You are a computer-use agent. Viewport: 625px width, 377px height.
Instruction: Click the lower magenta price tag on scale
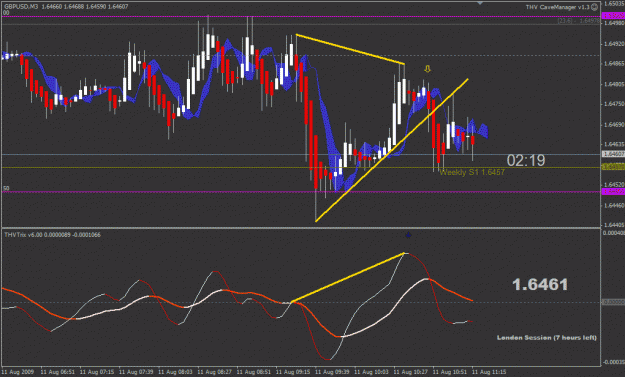tap(613, 192)
